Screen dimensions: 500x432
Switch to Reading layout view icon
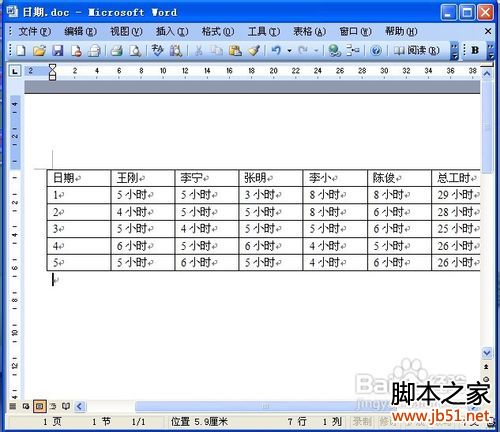66,406
